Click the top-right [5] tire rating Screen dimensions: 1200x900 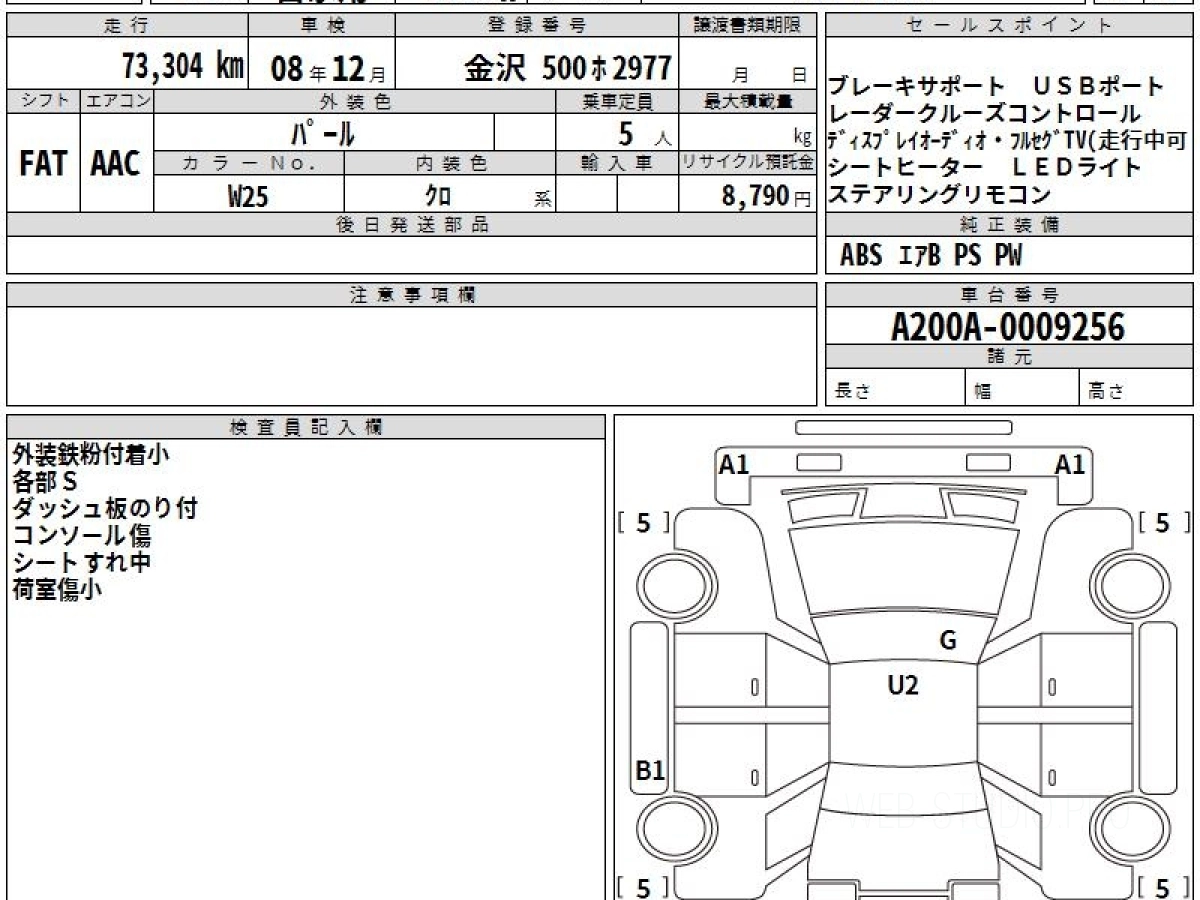coord(1162,522)
